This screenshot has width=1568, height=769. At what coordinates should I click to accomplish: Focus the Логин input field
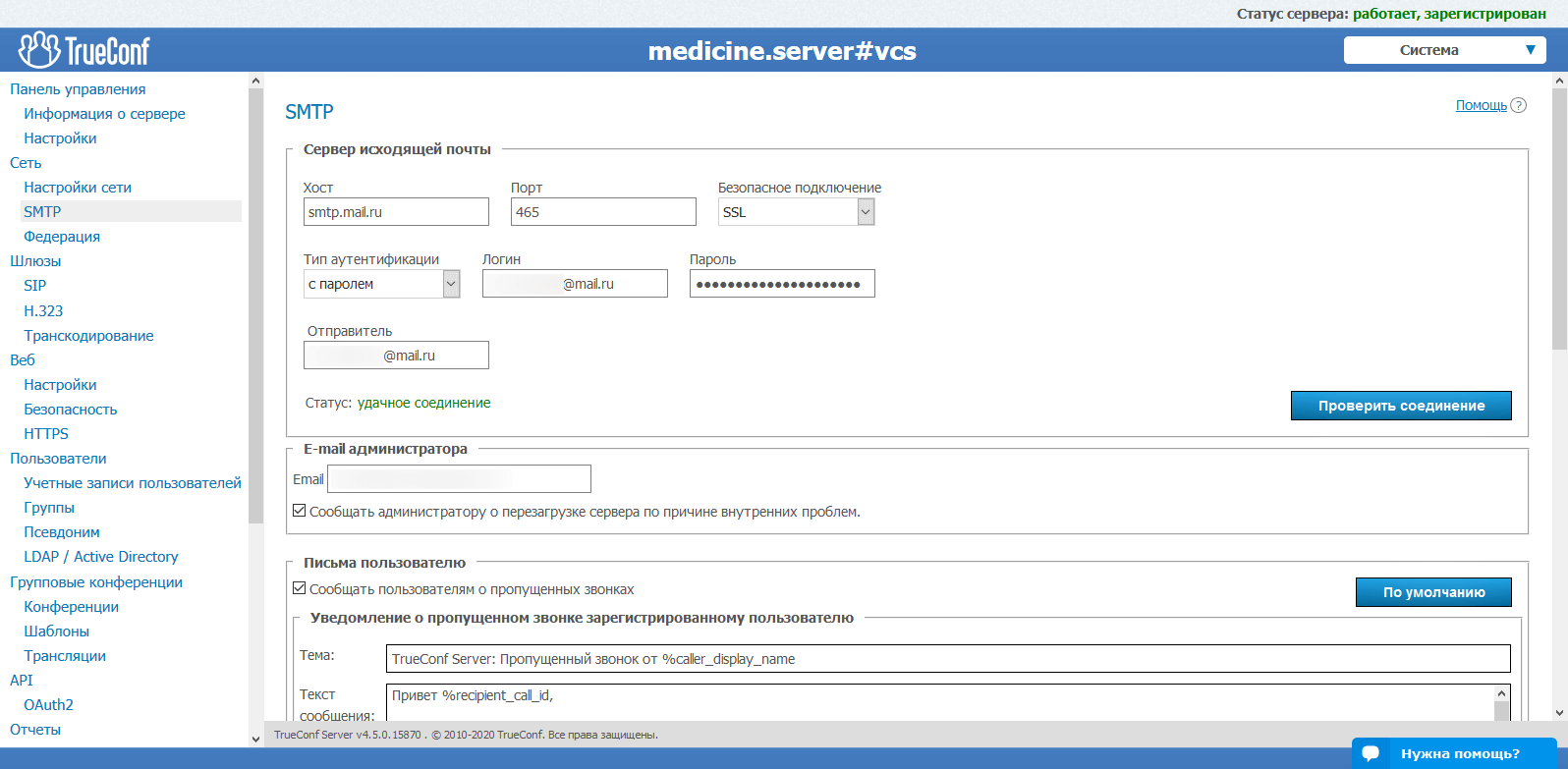pos(575,284)
